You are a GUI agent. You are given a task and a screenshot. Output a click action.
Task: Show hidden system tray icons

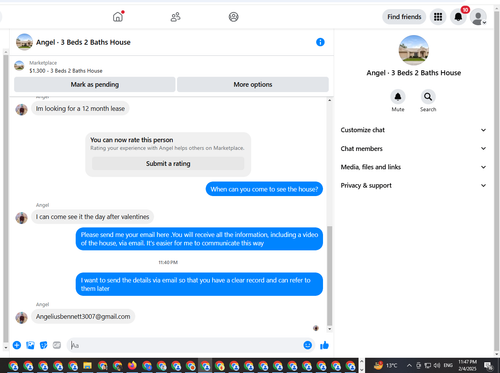tap(409, 366)
